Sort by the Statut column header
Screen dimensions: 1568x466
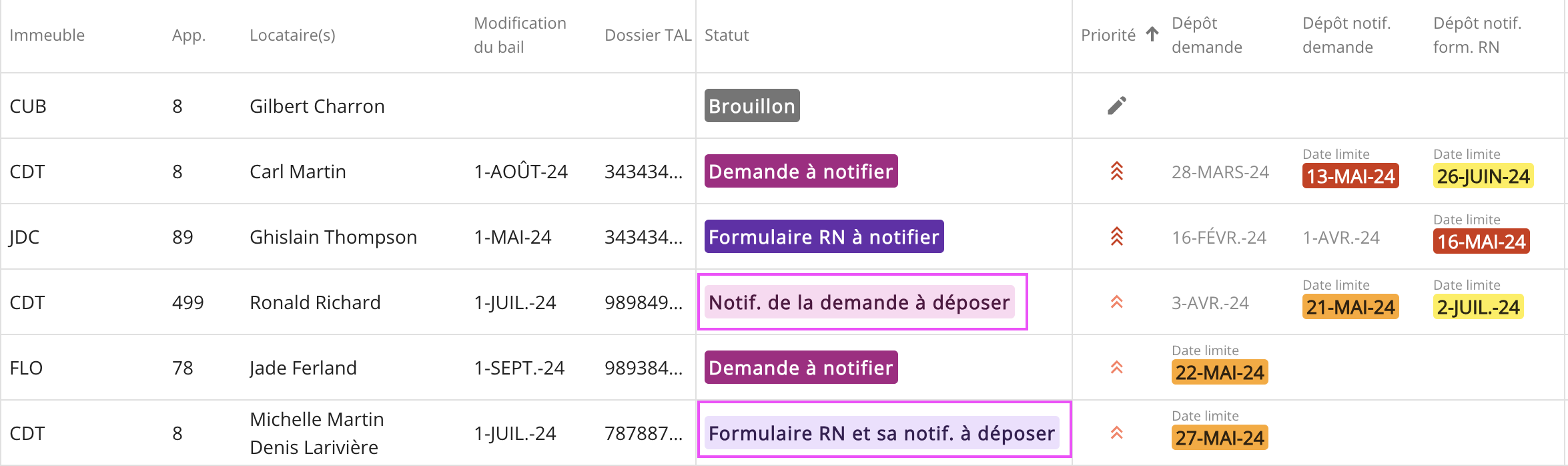(727, 35)
